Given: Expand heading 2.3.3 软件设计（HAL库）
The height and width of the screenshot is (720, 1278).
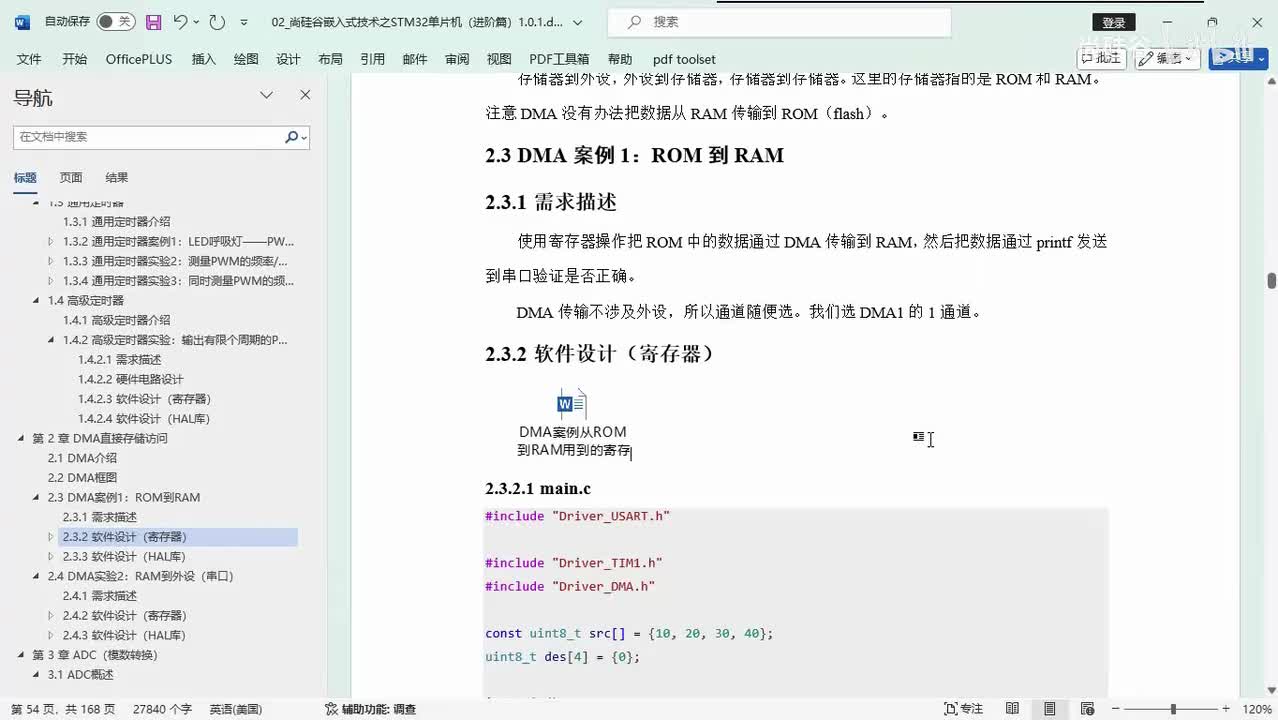Looking at the screenshot, I should coord(51,556).
